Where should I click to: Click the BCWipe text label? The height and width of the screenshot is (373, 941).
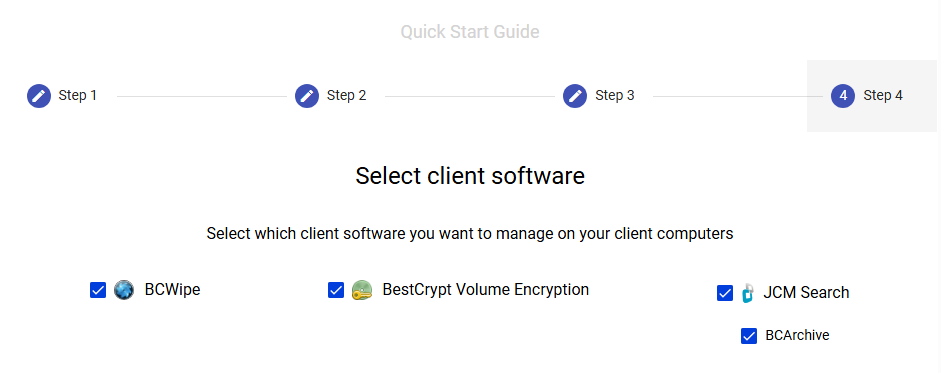(x=172, y=290)
